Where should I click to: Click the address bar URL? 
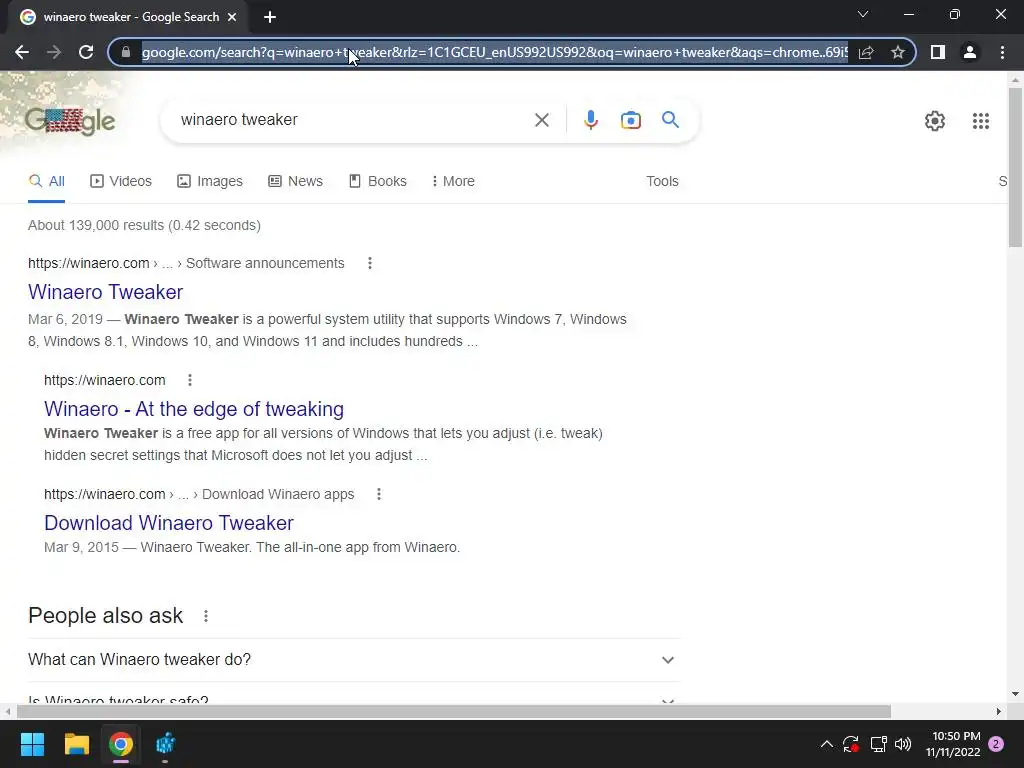coord(494,52)
